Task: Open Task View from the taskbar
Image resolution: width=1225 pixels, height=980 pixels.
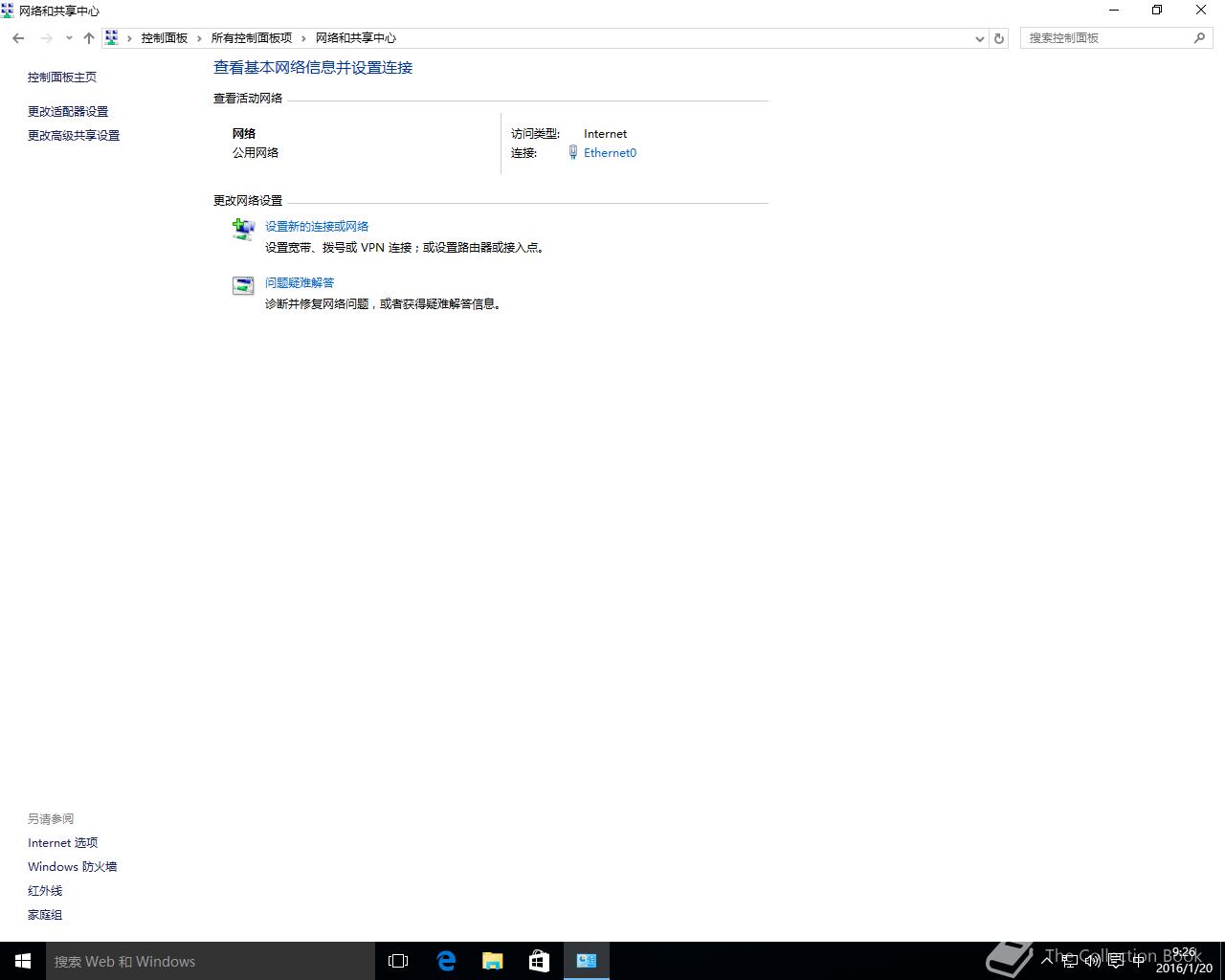Action: [398, 961]
